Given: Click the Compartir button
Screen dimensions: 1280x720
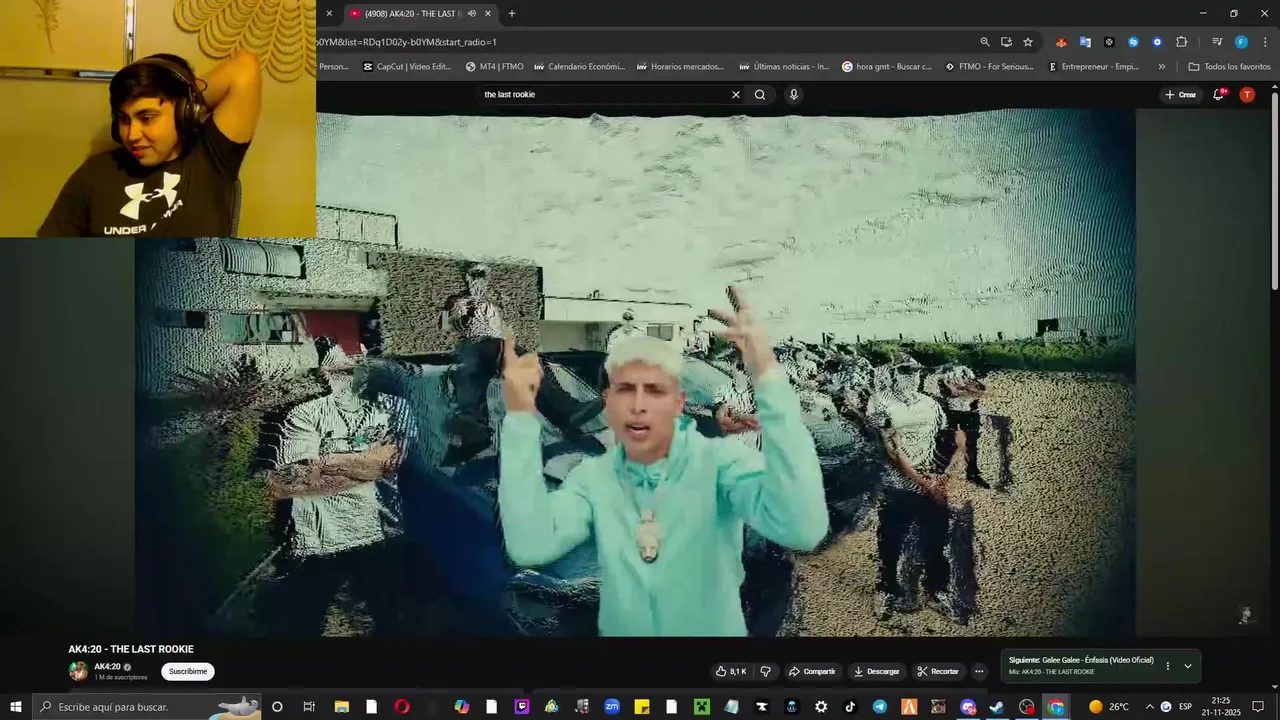Looking at the screenshot, I should [x=812, y=671].
